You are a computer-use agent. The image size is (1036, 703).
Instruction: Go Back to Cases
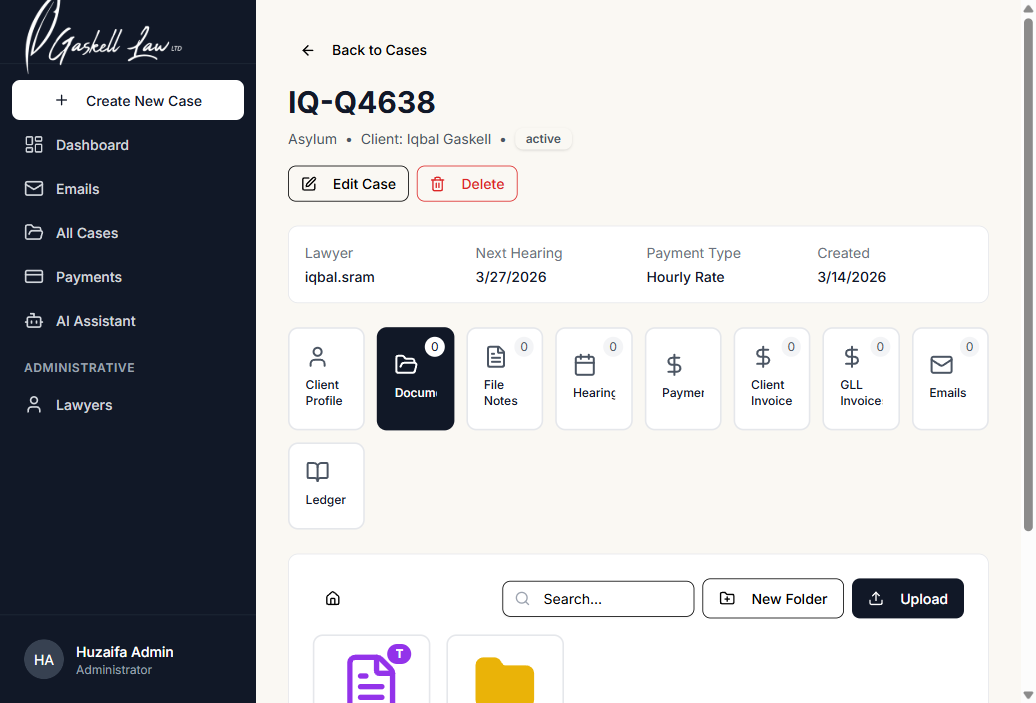point(364,50)
